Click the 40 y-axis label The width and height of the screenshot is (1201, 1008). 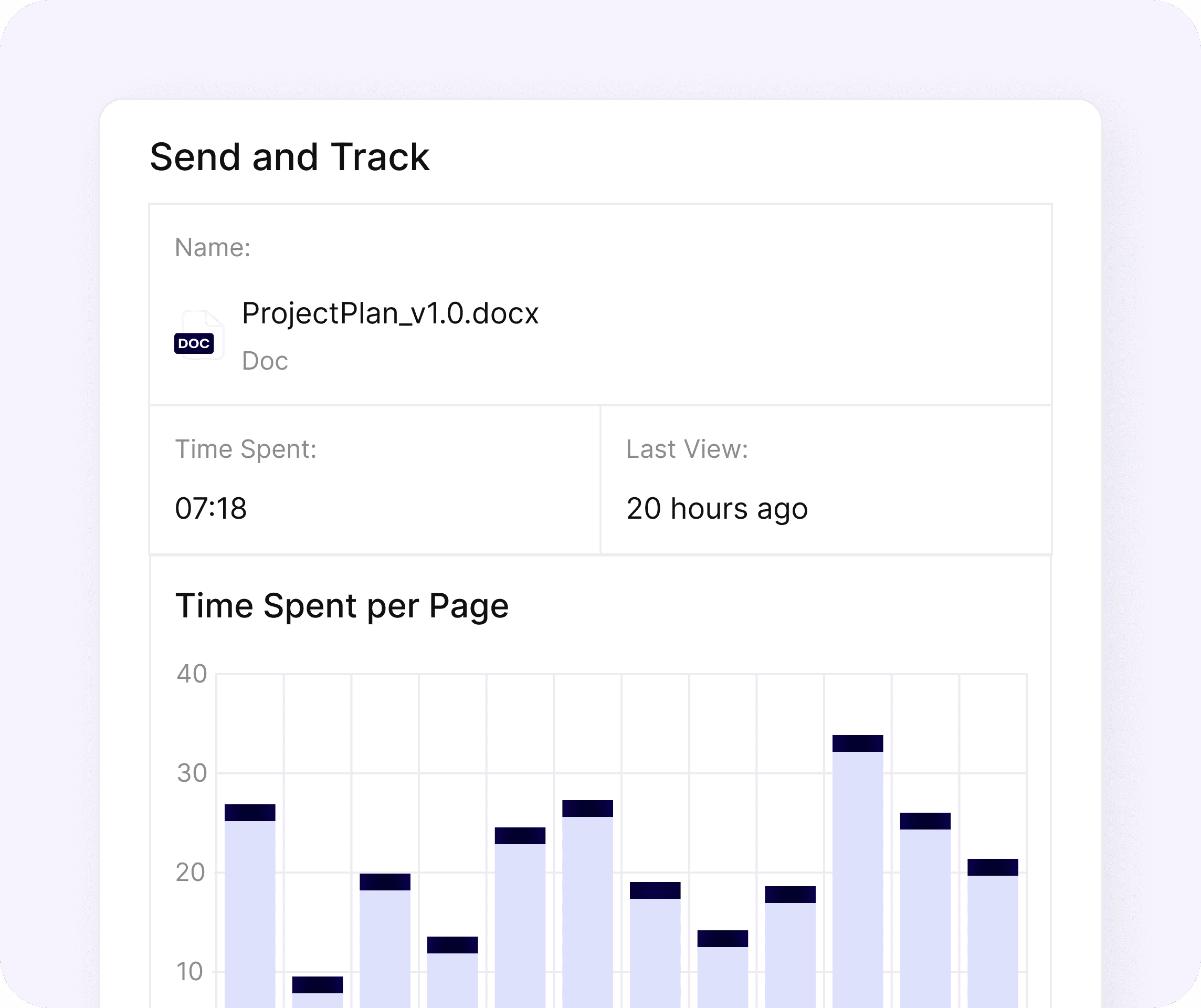[x=192, y=674]
